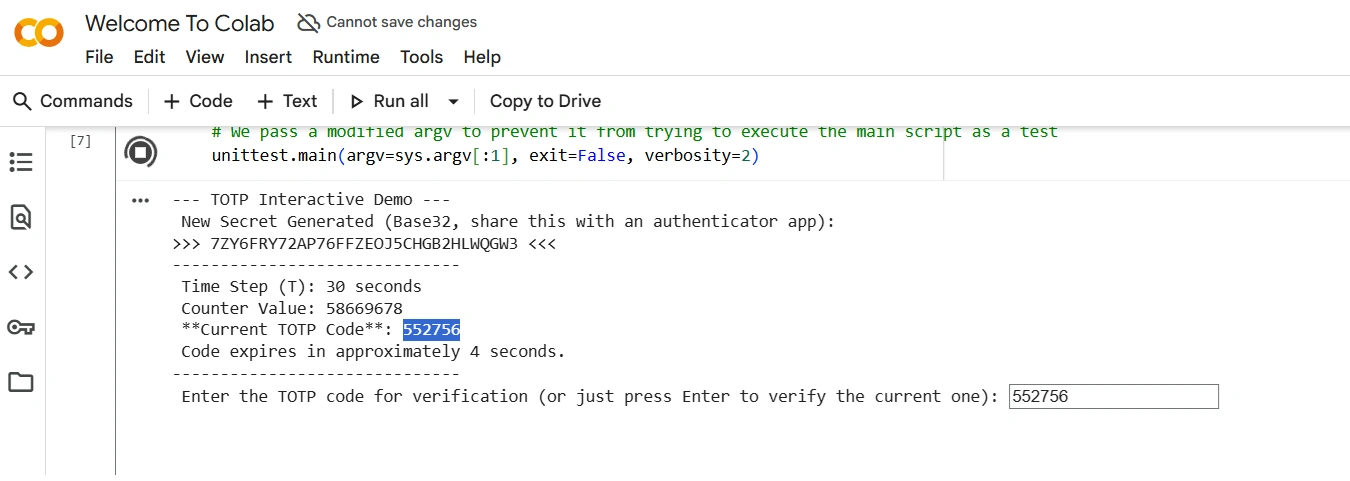Click Run all button
Viewport: 1350px width, 481px height.
[x=389, y=101]
